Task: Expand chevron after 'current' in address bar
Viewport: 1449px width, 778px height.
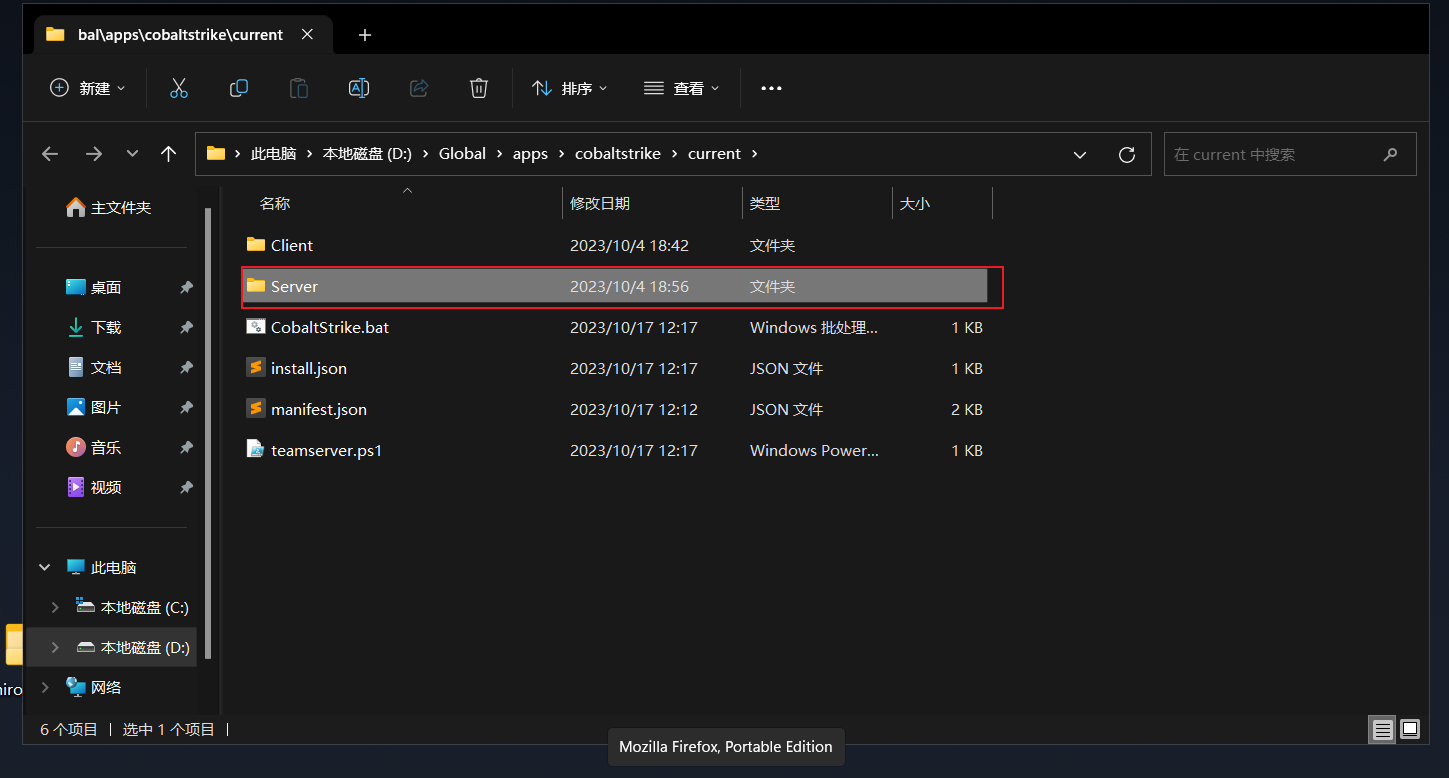Action: point(755,154)
